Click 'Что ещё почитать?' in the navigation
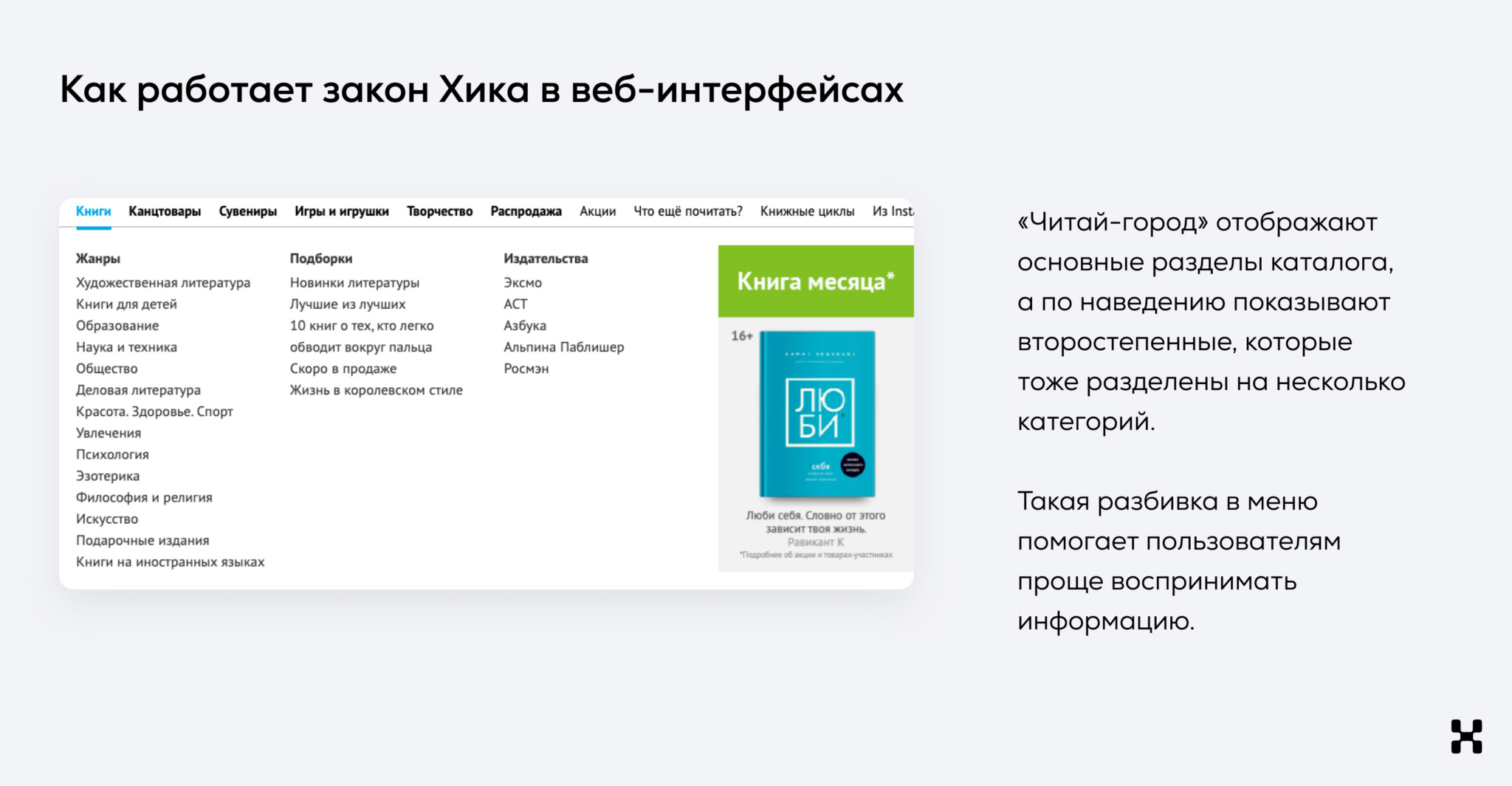The height and width of the screenshot is (786, 1512). (x=689, y=211)
